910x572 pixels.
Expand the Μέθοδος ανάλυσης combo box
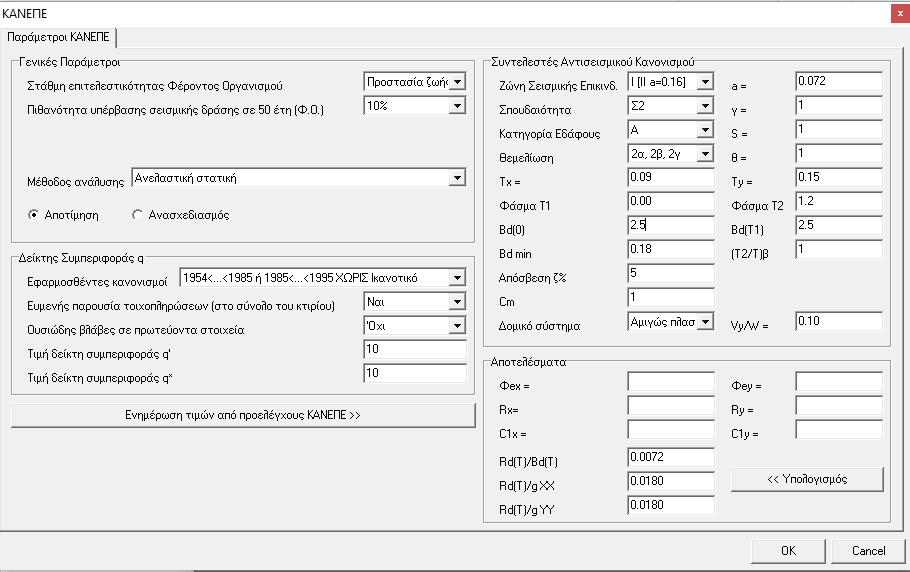click(x=299, y=178)
